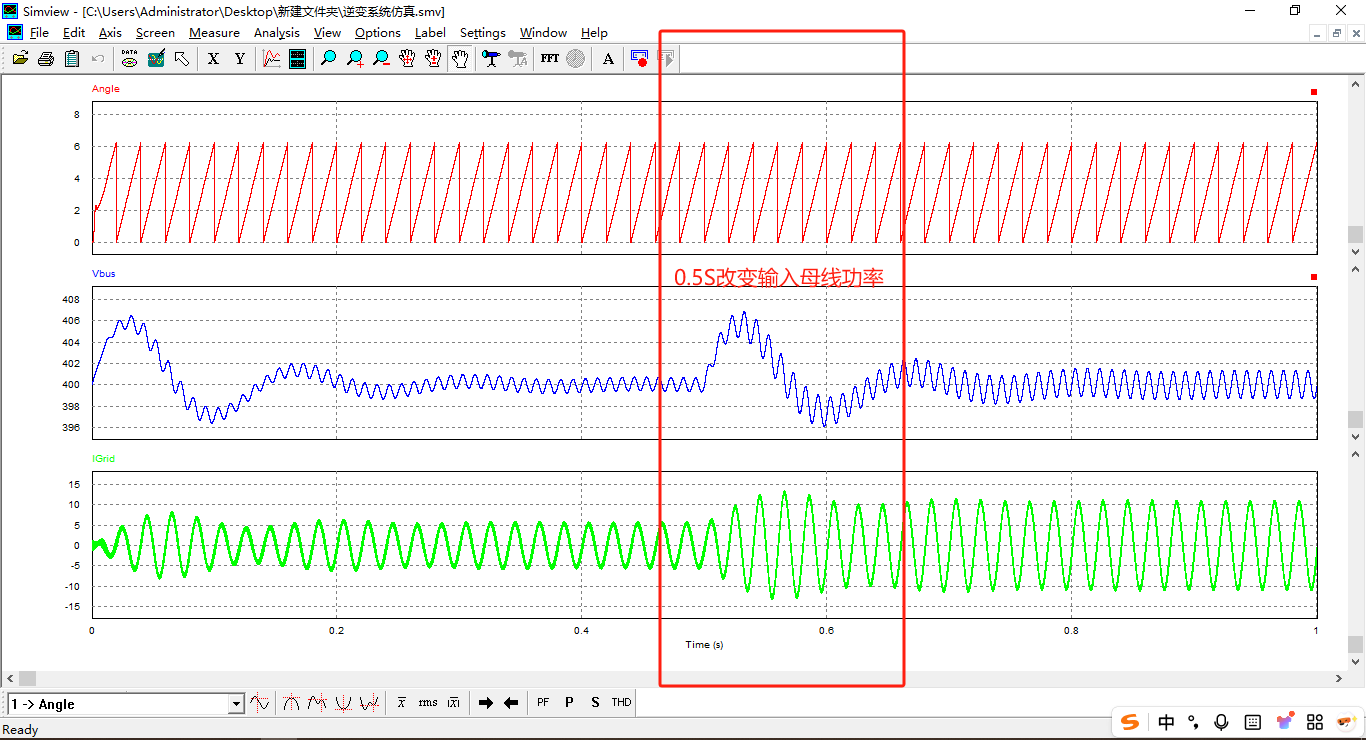1366x740 pixels.
Task: Click the PF power factor button
Action: pyautogui.click(x=543, y=703)
